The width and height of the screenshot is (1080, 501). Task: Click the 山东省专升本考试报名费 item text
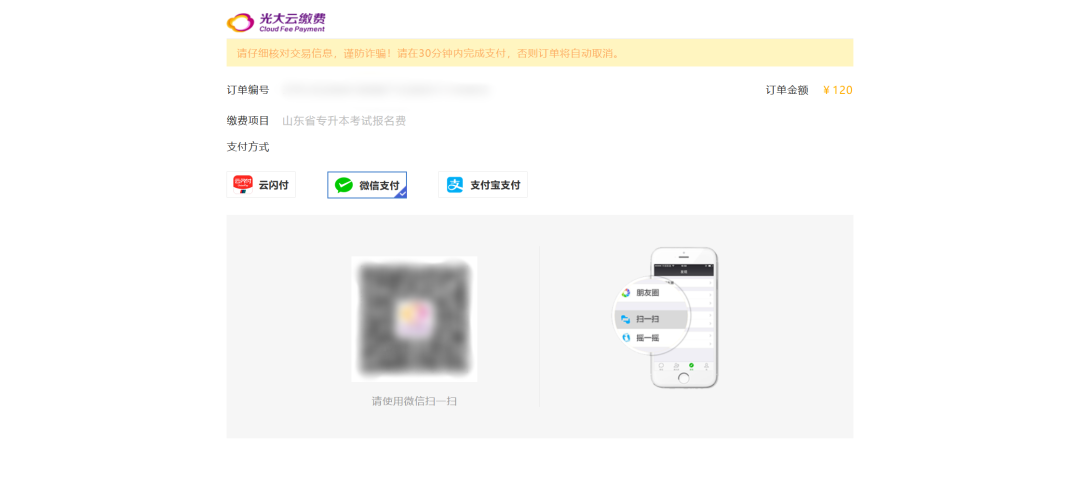pos(344,121)
